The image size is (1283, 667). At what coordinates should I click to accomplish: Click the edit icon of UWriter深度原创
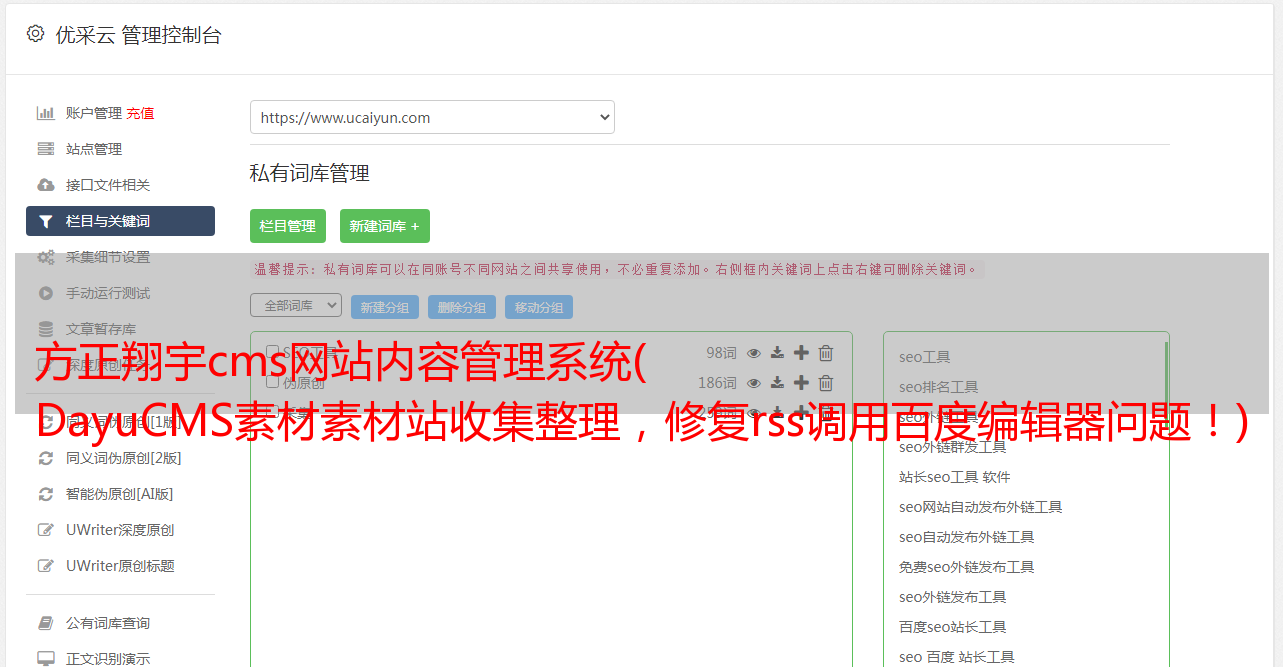(x=46, y=530)
